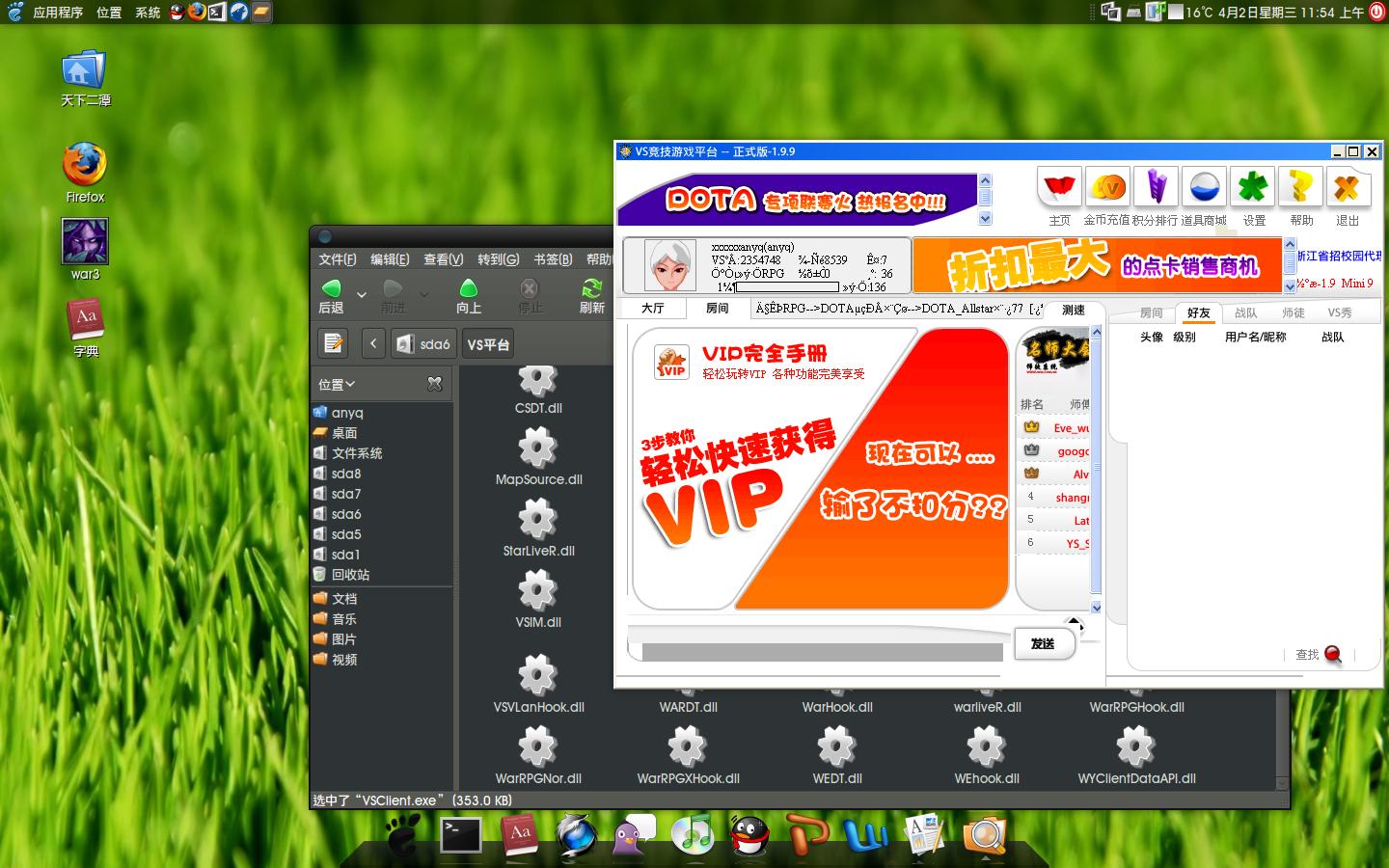
Task: Open the music player disc icon in dock
Action: pyautogui.click(x=692, y=834)
